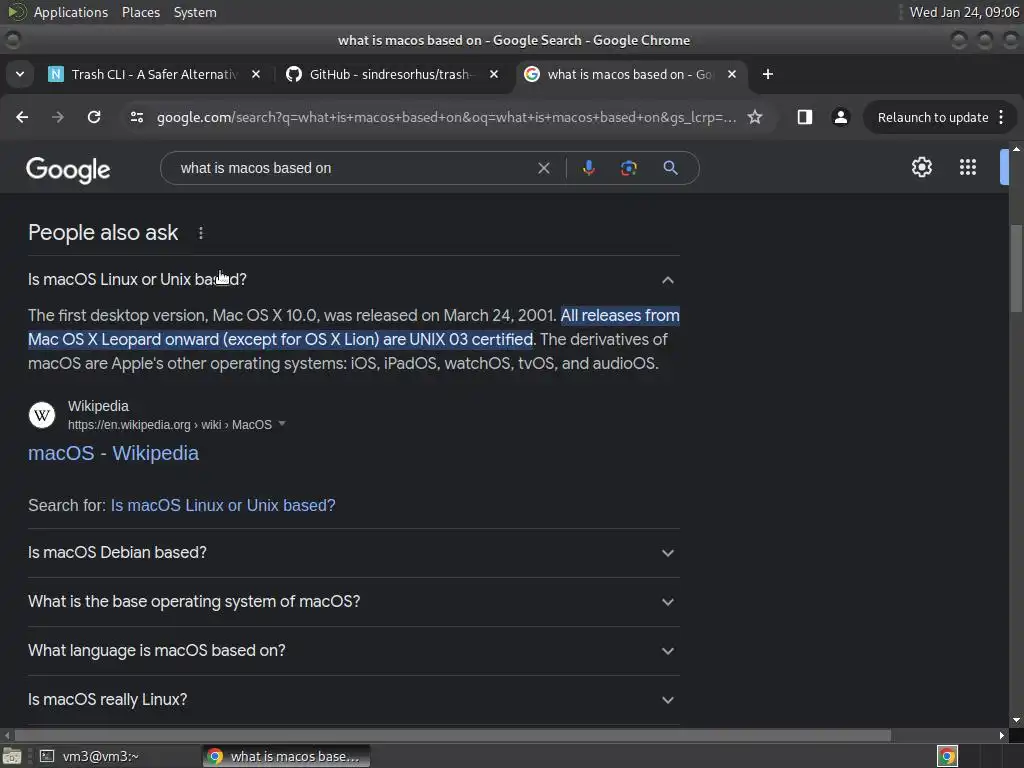Image resolution: width=1024 pixels, height=768 pixels.
Task: Close the GitHub sindresorhus tab
Action: pos(494,74)
